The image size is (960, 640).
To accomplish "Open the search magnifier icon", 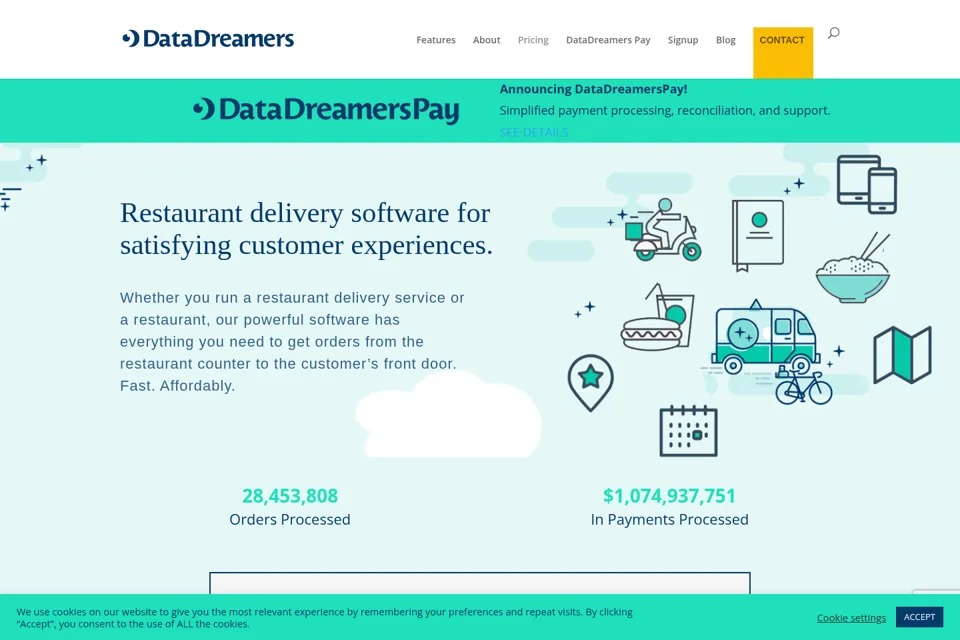I will (x=833, y=33).
